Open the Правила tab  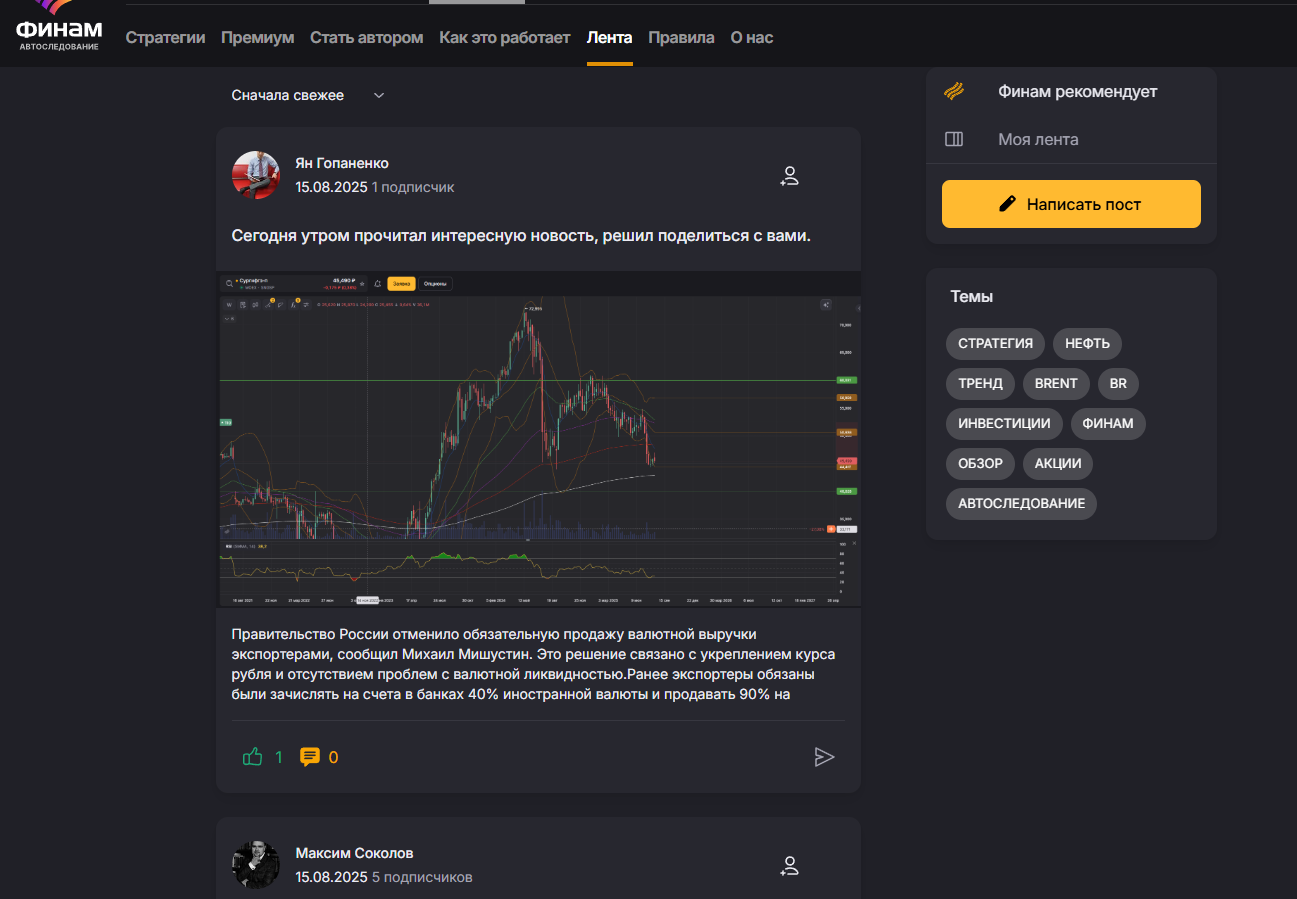(682, 38)
